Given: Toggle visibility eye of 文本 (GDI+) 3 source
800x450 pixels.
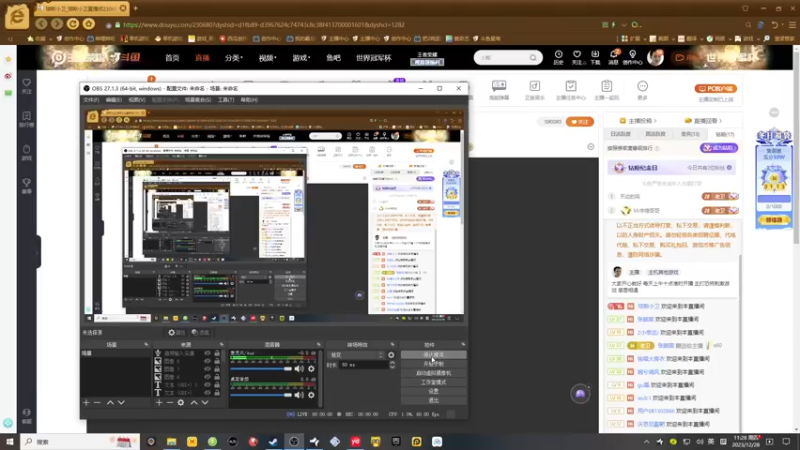Looking at the screenshot, I should pos(207,385).
